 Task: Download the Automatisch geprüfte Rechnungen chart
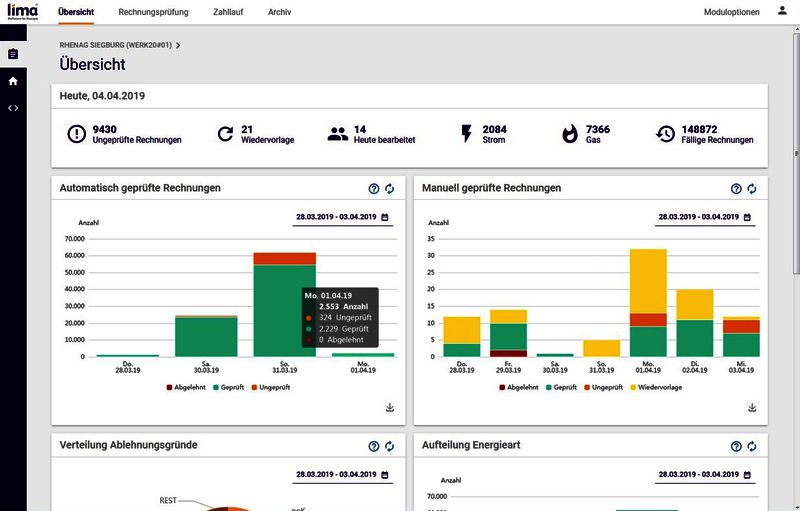[x=390, y=407]
